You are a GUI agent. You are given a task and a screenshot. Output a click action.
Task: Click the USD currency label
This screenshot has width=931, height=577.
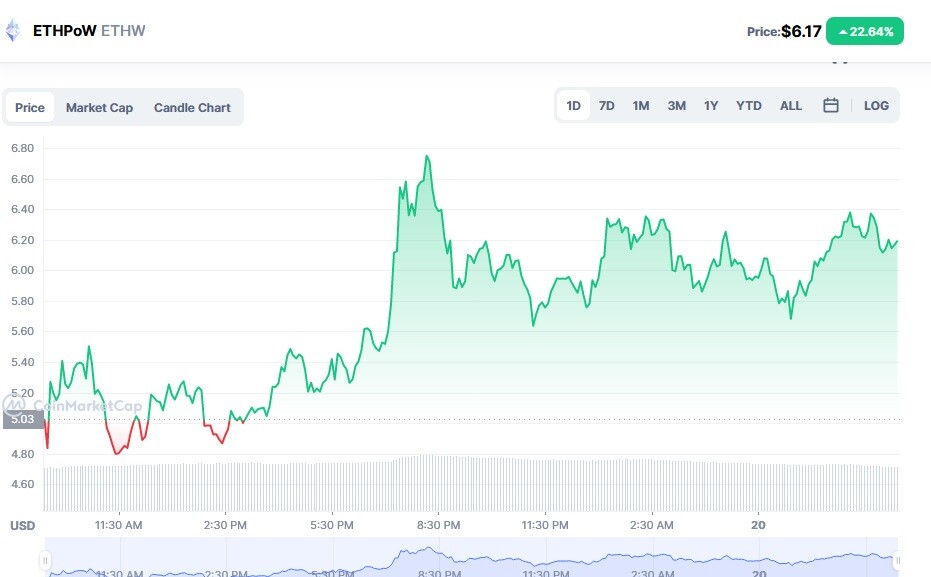point(23,526)
